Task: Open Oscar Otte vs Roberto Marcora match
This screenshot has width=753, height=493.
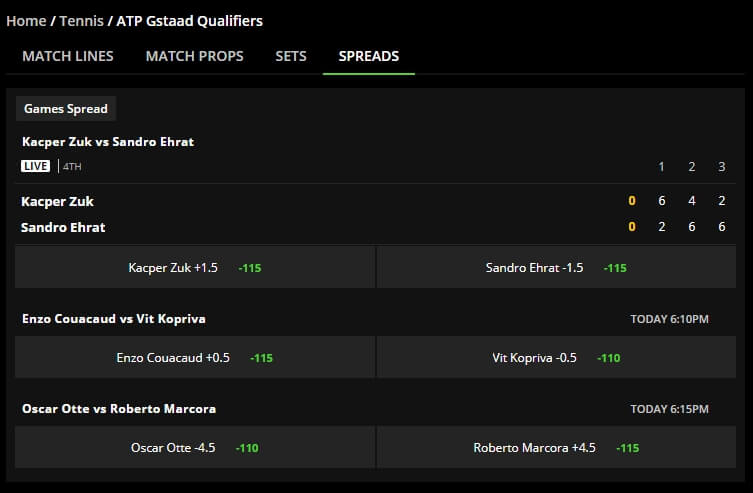Action: pyautogui.click(x=119, y=409)
